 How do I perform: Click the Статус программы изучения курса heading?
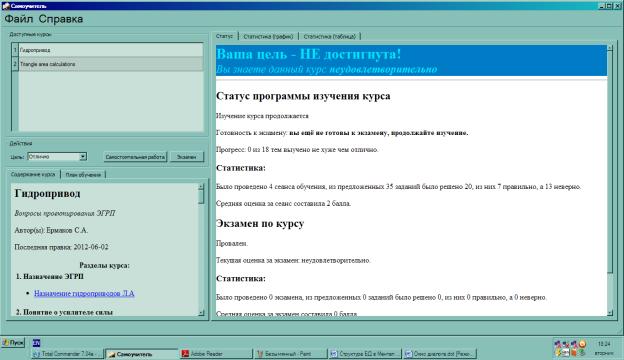click(303, 96)
